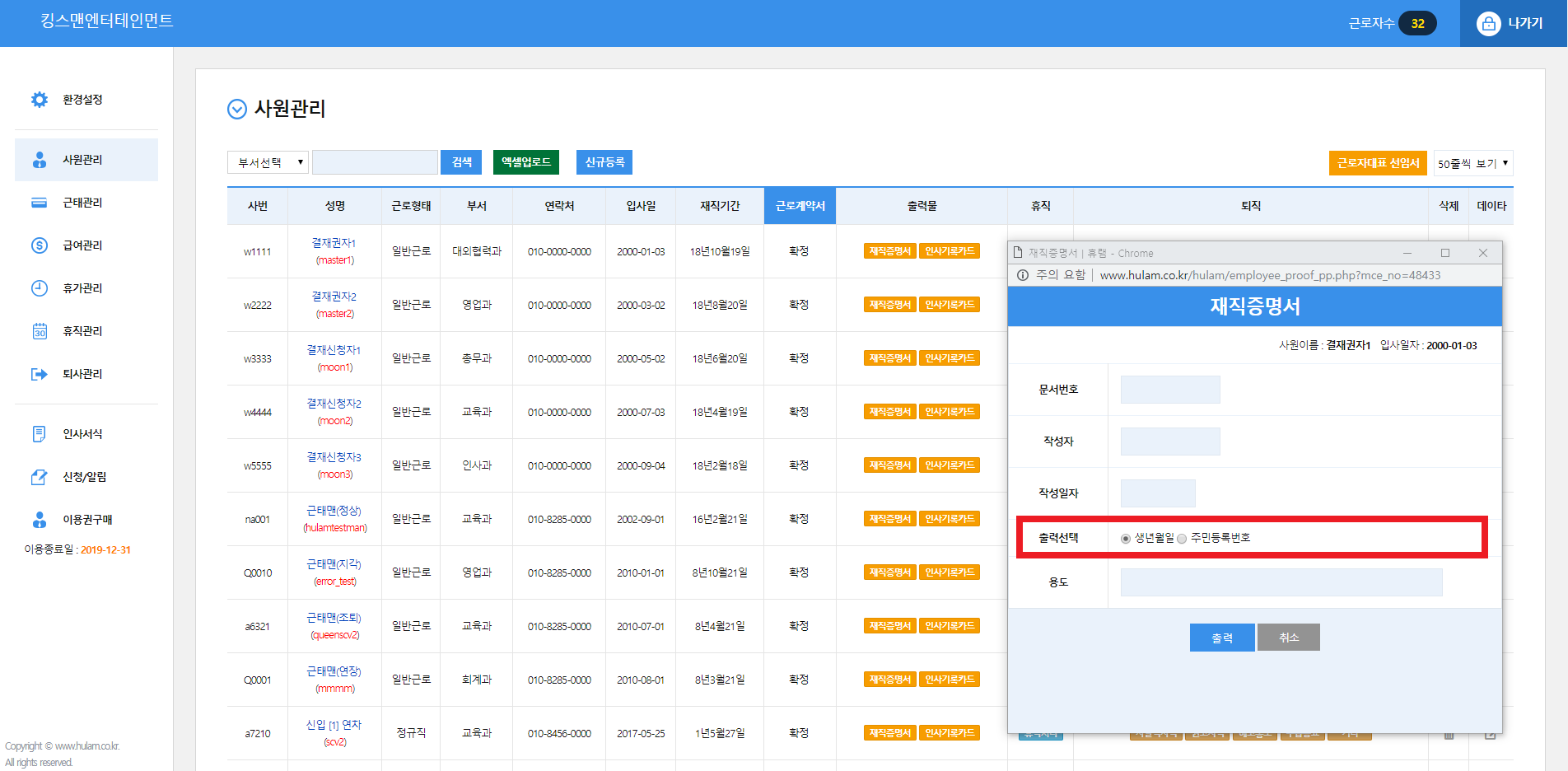Click the coin icon for 급여관리
The width and height of the screenshot is (1568, 771).
tap(40, 245)
